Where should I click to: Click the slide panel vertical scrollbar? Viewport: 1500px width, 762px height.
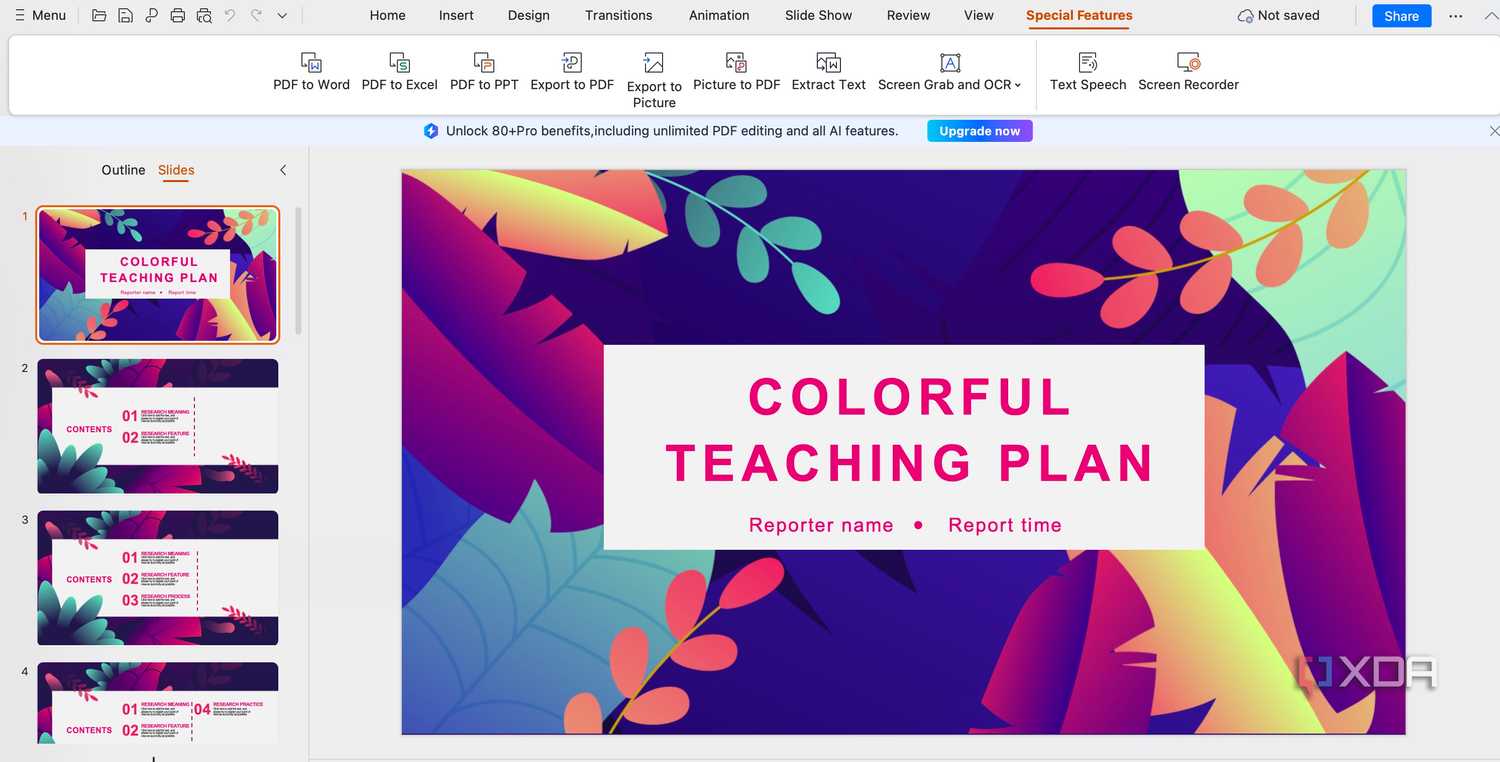tap(298, 272)
